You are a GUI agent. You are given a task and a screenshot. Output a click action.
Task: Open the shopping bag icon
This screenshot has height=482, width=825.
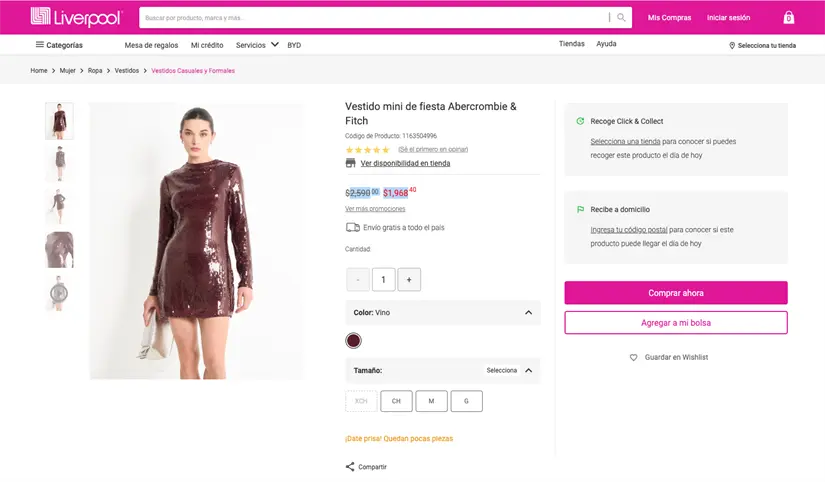[x=788, y=17]
